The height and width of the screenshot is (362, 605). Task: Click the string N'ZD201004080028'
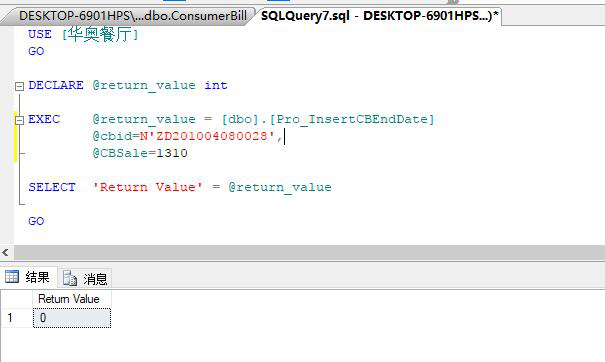tap(207, 136)
